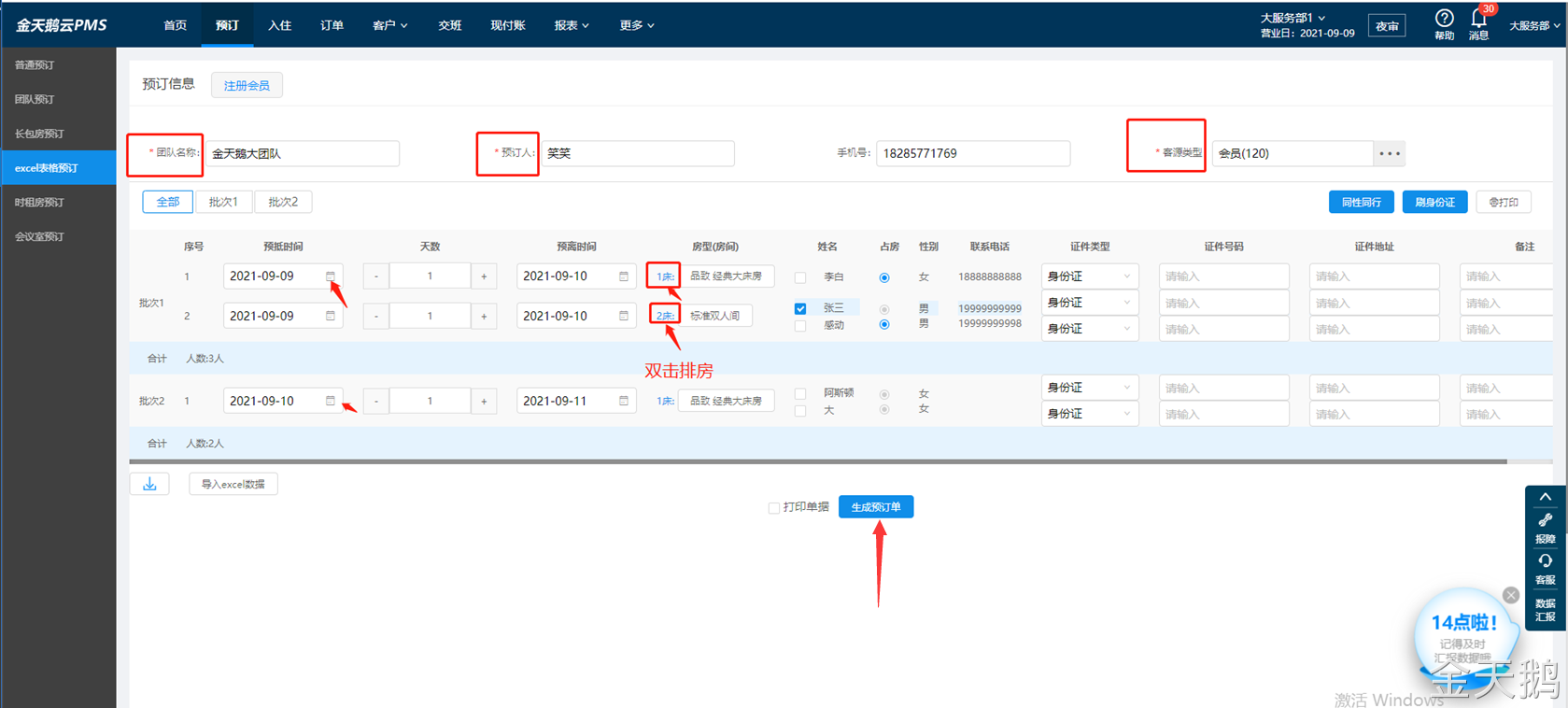Click the 1床 link for 品致 经典大床房 in 批次1
This screenshot has width=1568, height=708.
coord(664,276)
